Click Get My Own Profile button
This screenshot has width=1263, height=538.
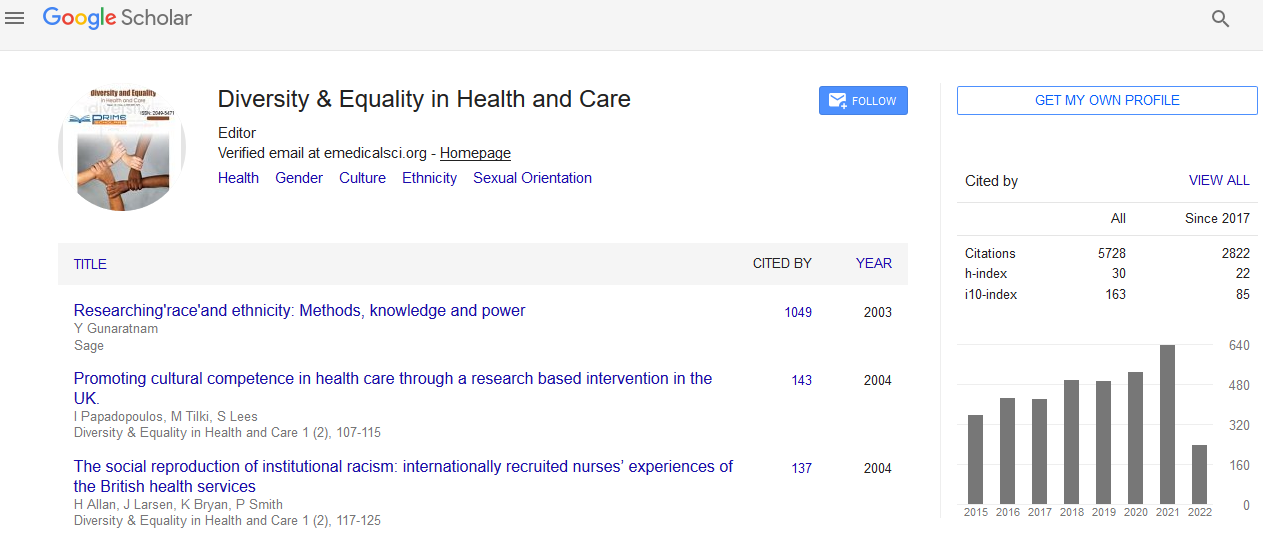(x=1106, y=101)
